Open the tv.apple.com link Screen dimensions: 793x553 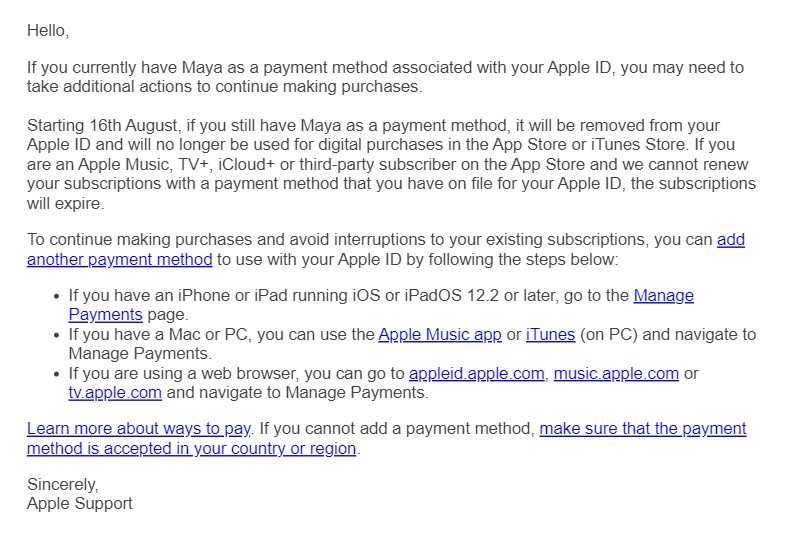(115, 393)
